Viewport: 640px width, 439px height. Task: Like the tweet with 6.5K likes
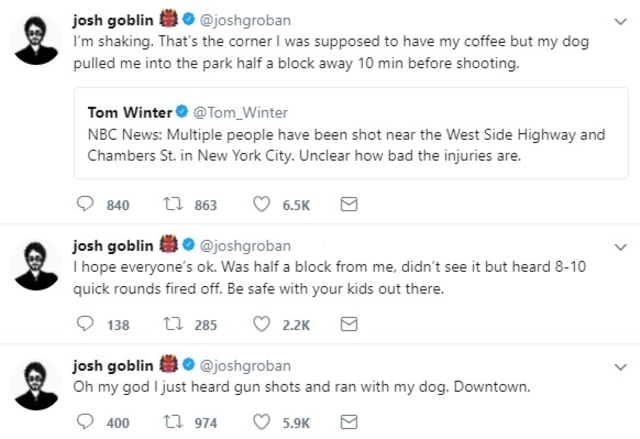point(262,205)
